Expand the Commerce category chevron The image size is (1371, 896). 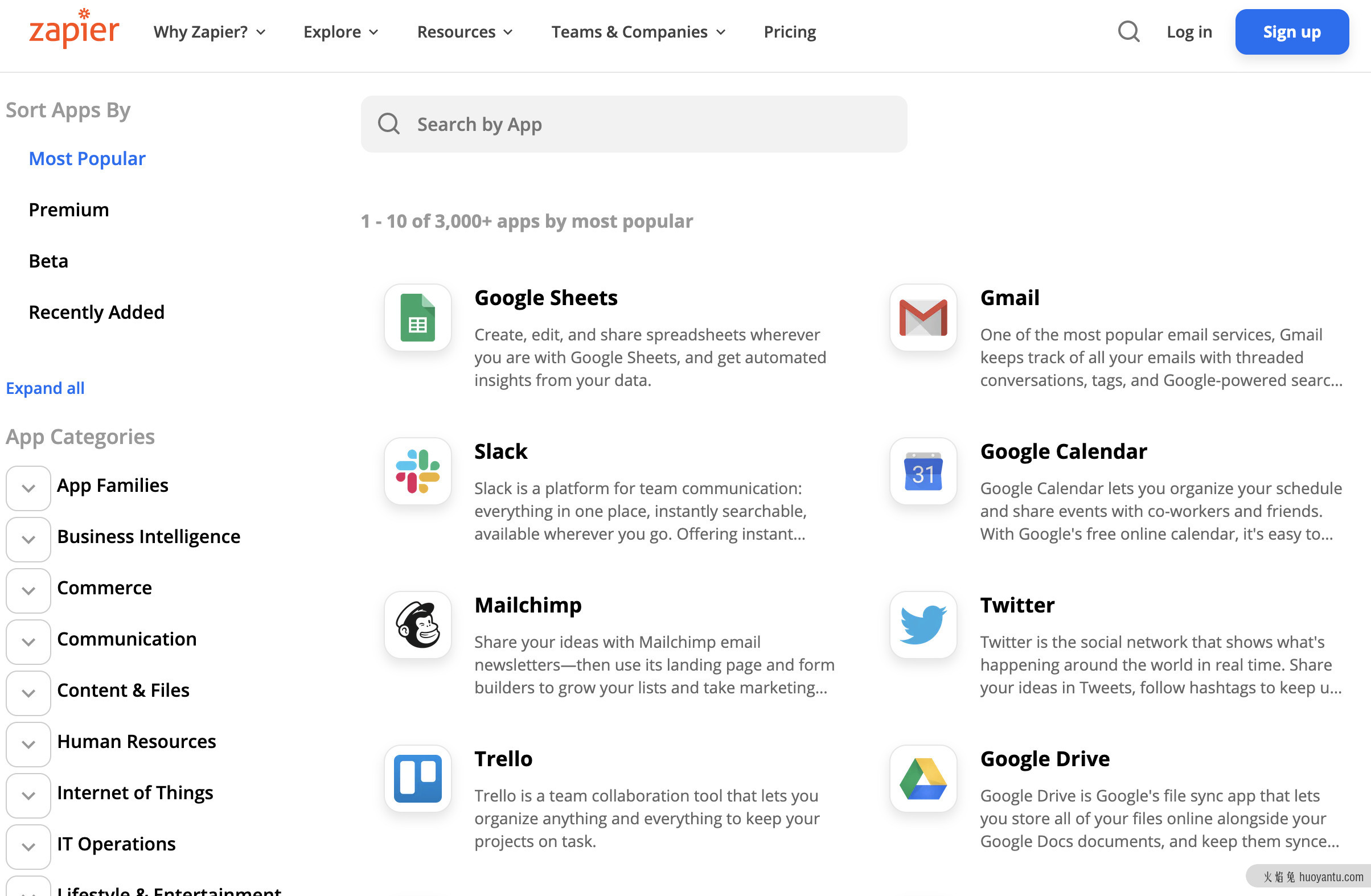point(28,591)
